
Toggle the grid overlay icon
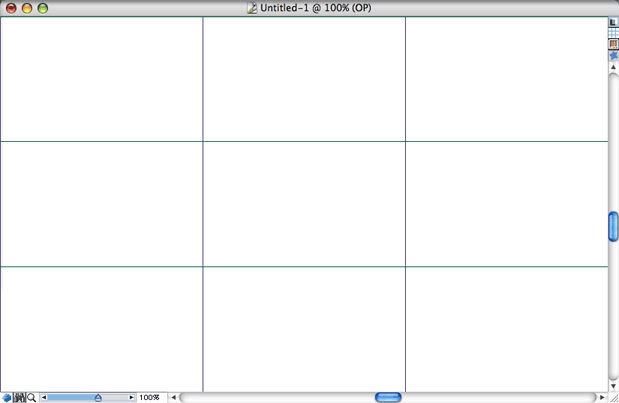(x=613, y=33)
